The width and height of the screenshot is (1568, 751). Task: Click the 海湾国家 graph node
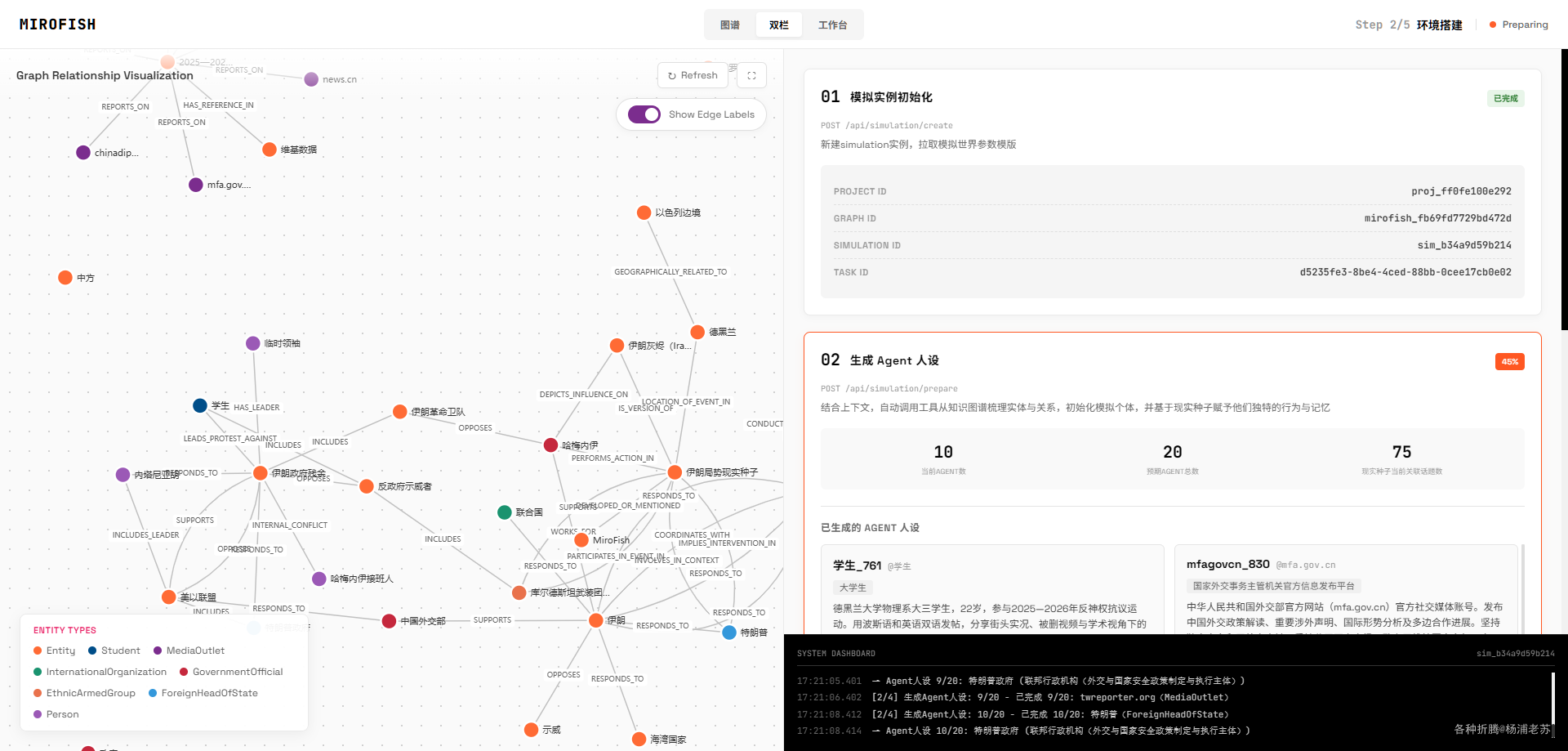639,740
